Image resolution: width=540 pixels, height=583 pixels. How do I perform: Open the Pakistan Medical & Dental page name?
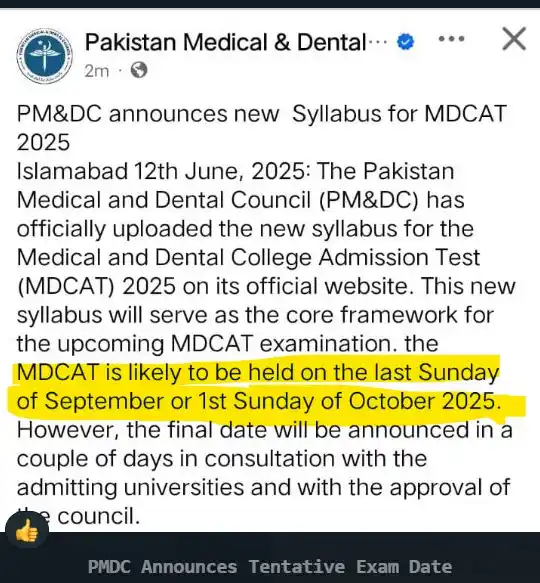point(226,42)
